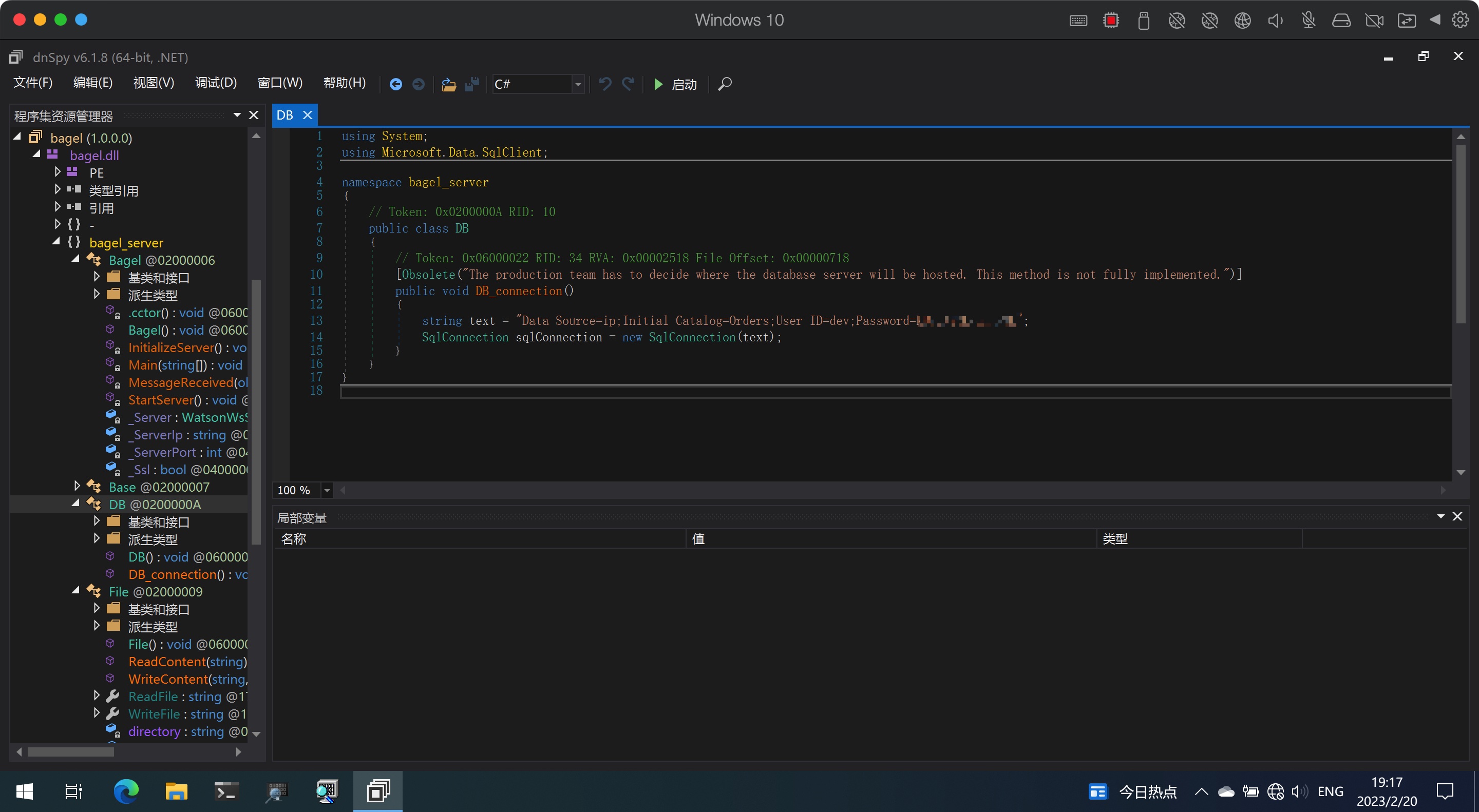
Task: Expand the PE node under bagel.dll
Action: (x=58, y=172)
